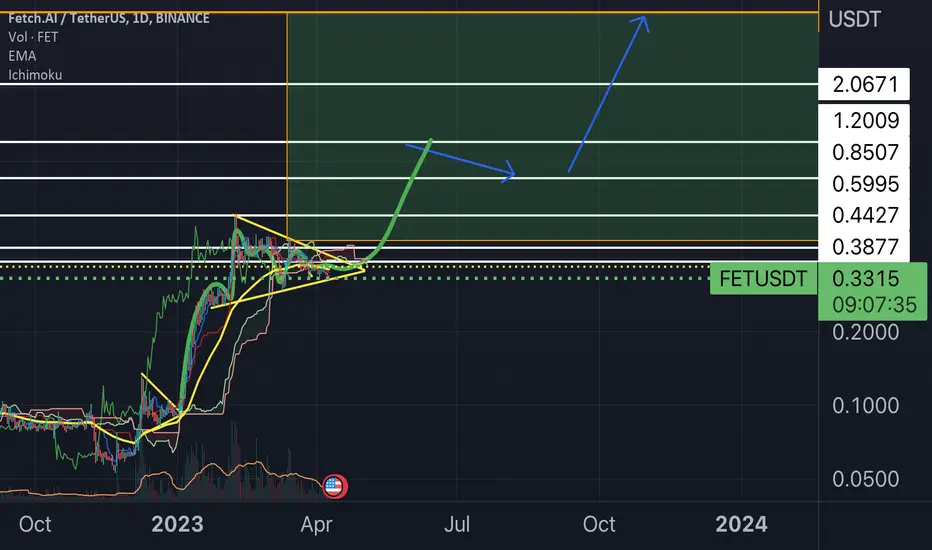The height and width of the screenshot is (550, 932).
Task: Click the 0.4427 price level label
Action: tap(864, 215)
